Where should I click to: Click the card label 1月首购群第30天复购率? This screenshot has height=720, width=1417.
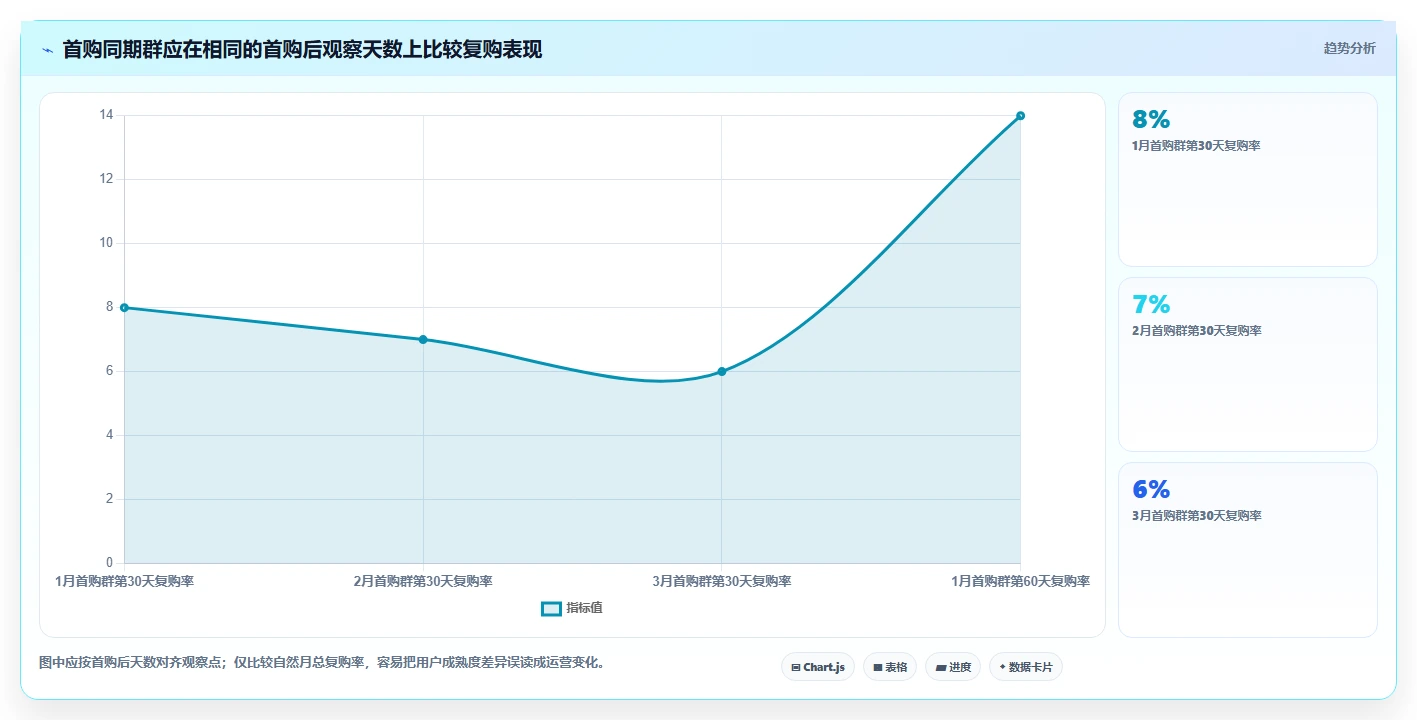(1196, 146)
